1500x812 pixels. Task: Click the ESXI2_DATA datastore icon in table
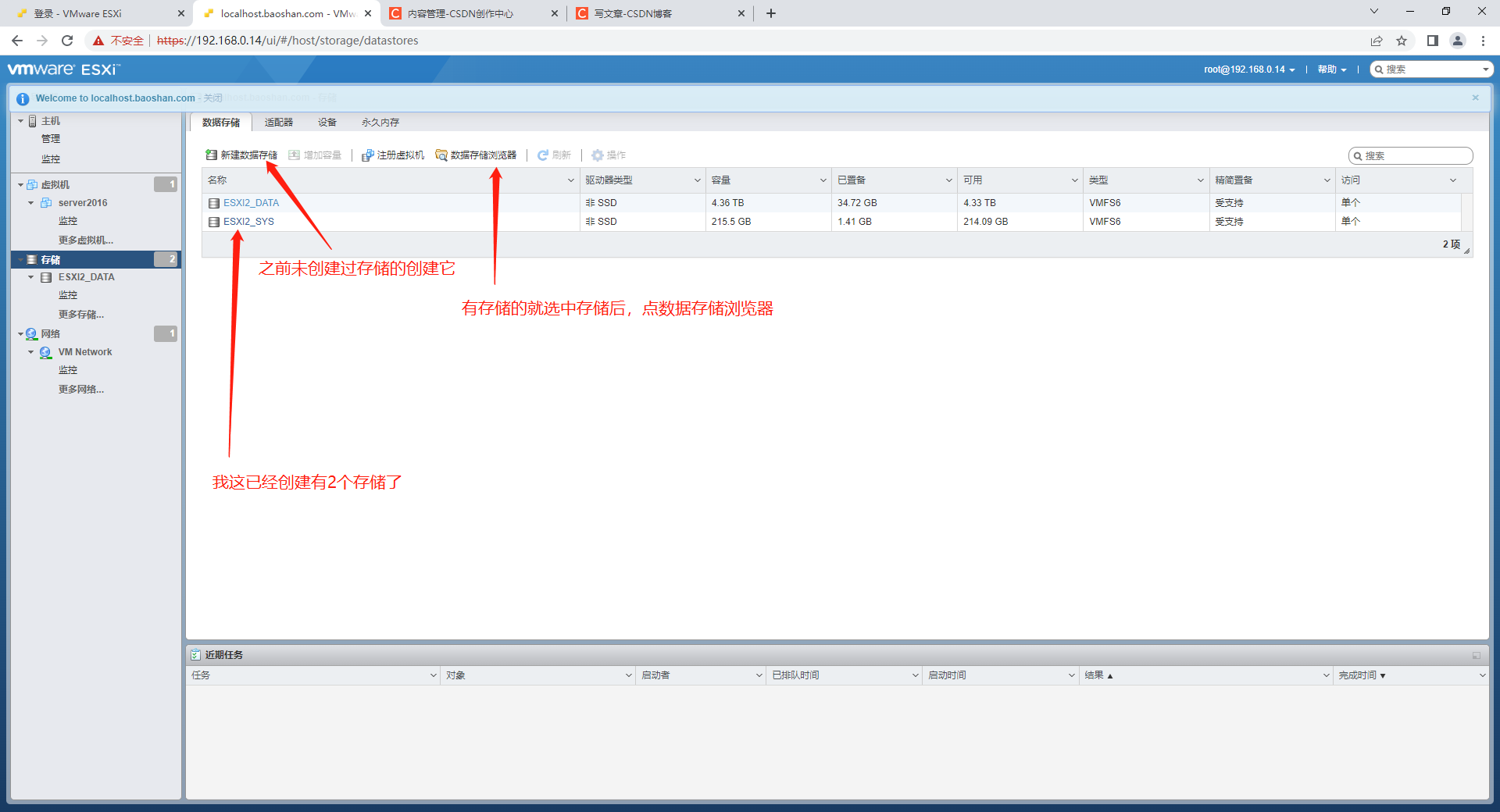pos(214,203)
